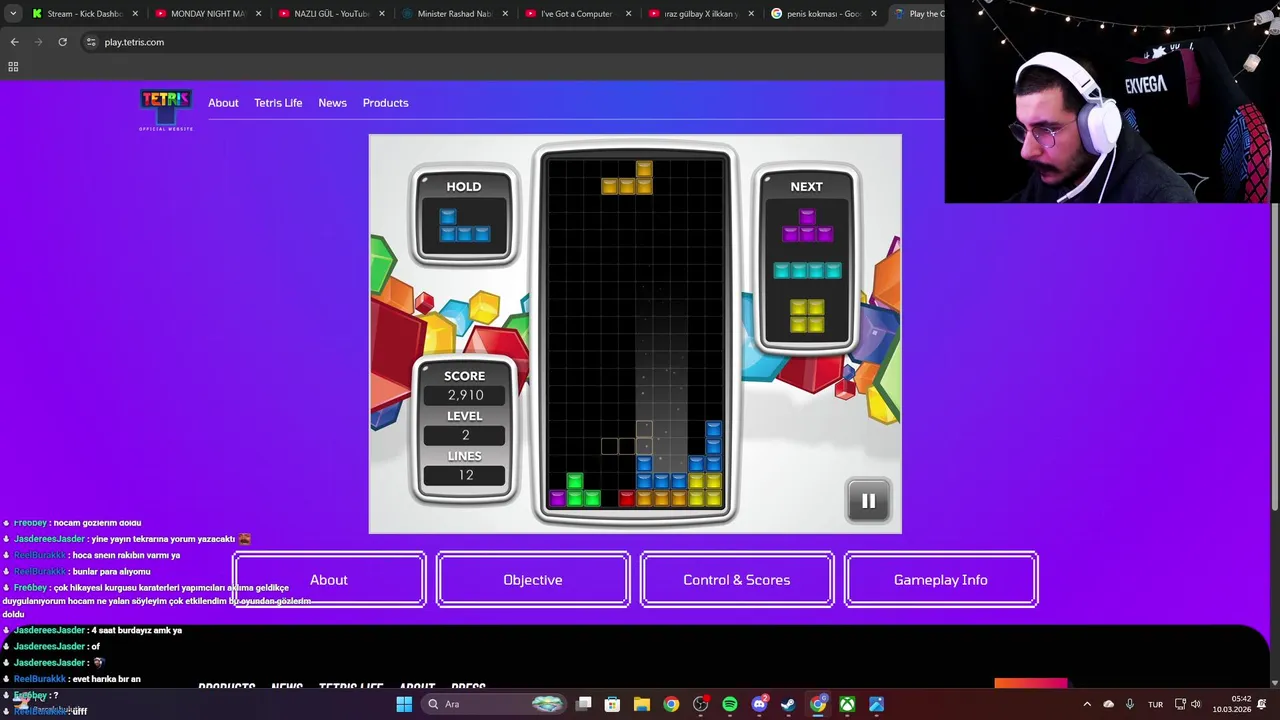Viewport: 1280px width, 720px height.
Task: Close the MONDAY NIGHT tab
Action: coord(258,14)
